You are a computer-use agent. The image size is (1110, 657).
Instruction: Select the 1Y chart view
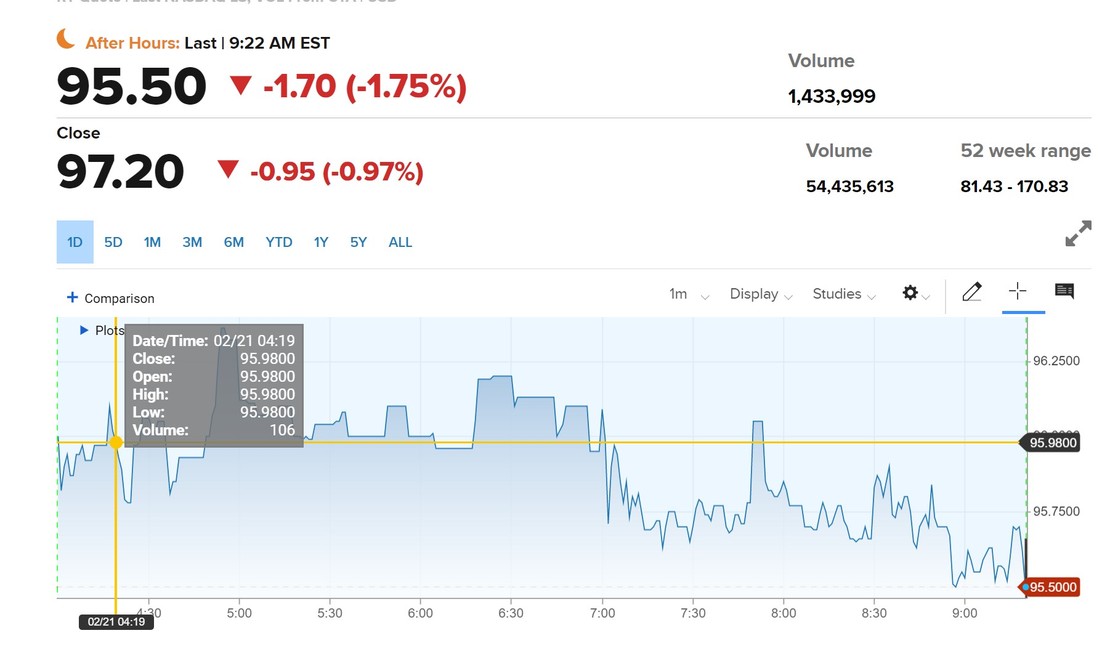point(320,242)
